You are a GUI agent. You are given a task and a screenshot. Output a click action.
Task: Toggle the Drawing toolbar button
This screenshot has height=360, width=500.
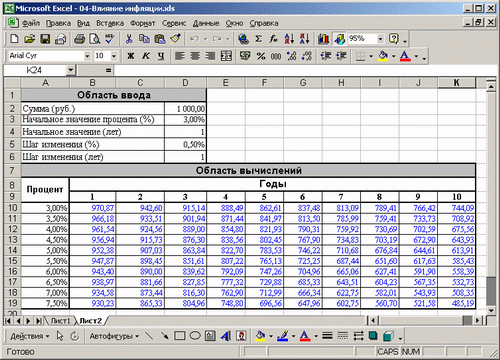click(x=339, y=39)
